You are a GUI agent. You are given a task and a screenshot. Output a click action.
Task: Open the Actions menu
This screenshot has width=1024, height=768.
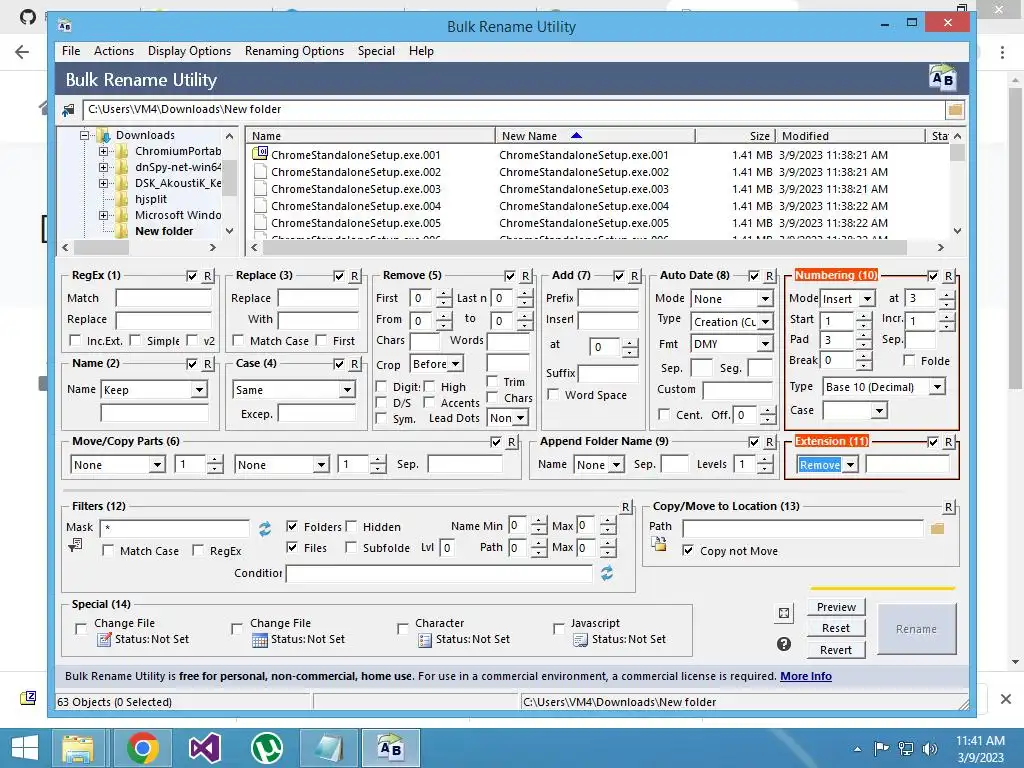(x=114, y=51)
